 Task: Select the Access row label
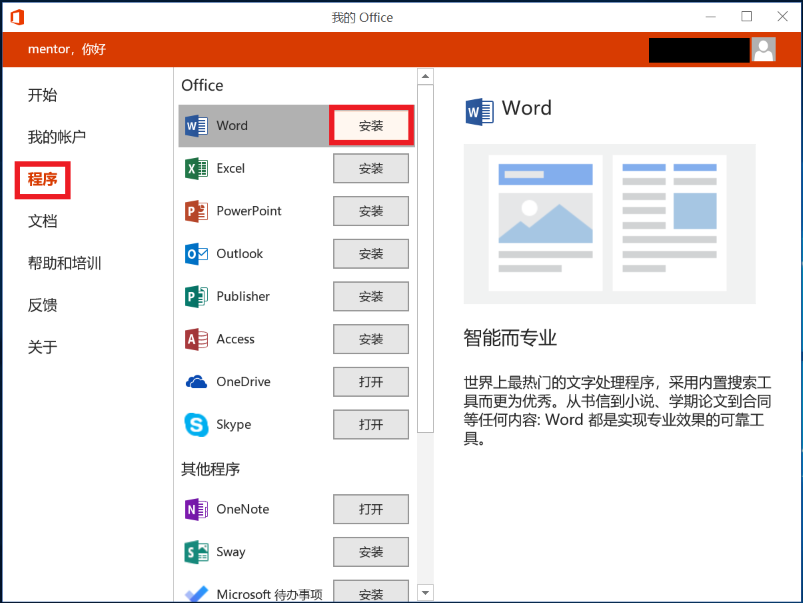(x=235, y=339)
